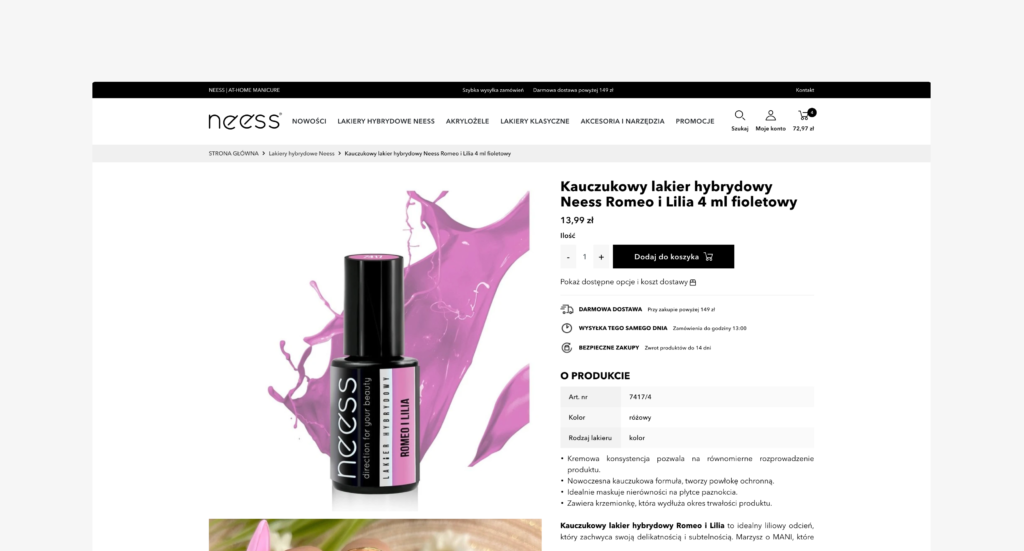
Task: Open Kontakt link in top bar
Action: click(x=805, y=90)
